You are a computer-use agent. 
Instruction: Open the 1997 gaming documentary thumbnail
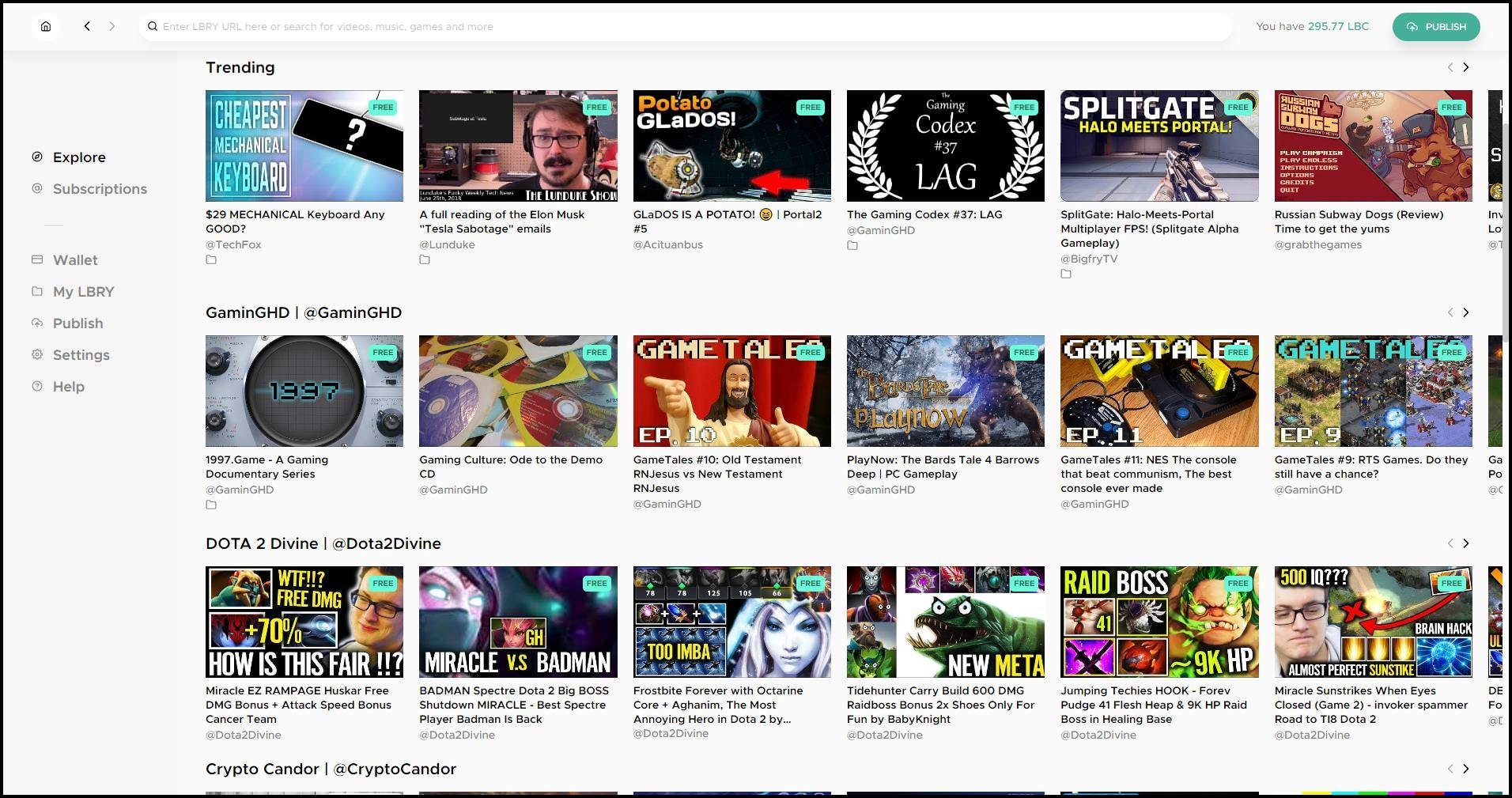304,391
